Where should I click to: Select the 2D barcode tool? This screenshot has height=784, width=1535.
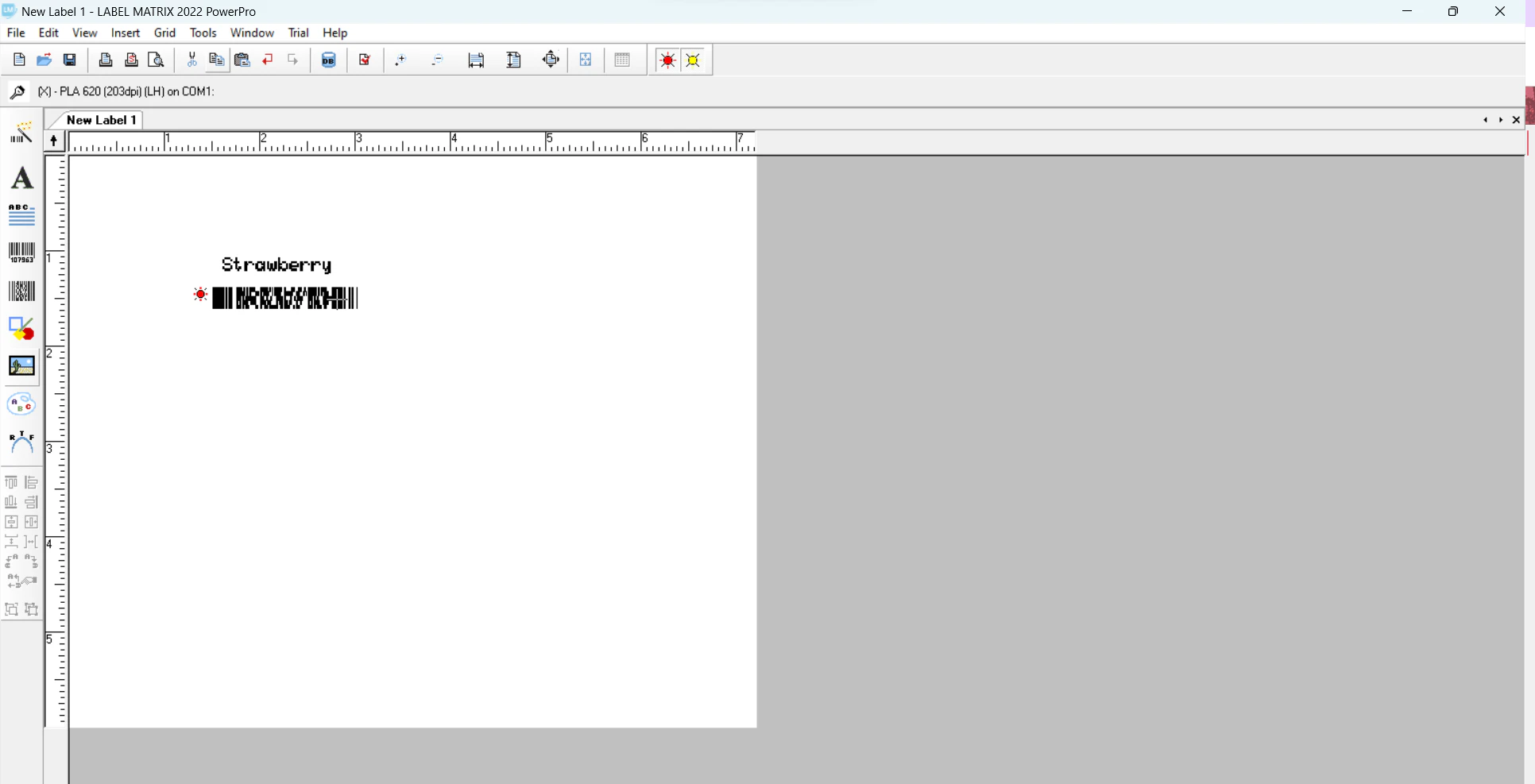coord(21,292)
